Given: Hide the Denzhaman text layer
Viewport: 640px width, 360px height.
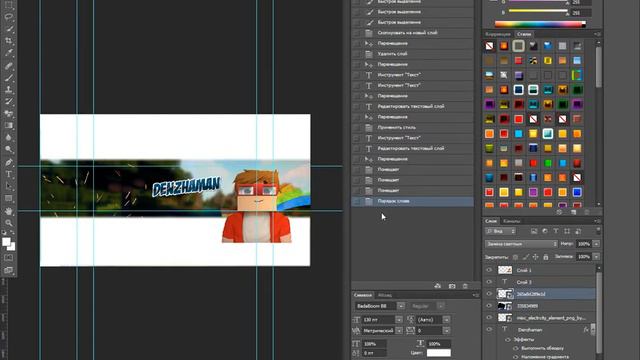Looking at the screenshot, I should tap(489, 329).
